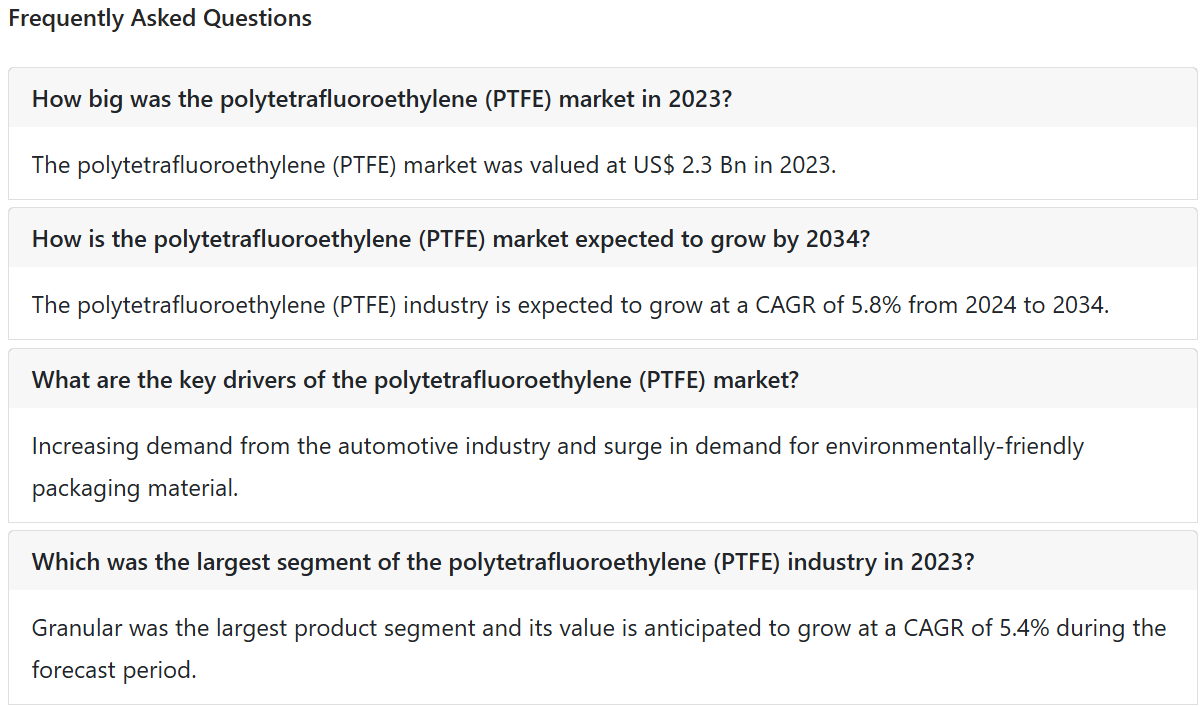Click the 'packaging material.' line

(135, 489)
